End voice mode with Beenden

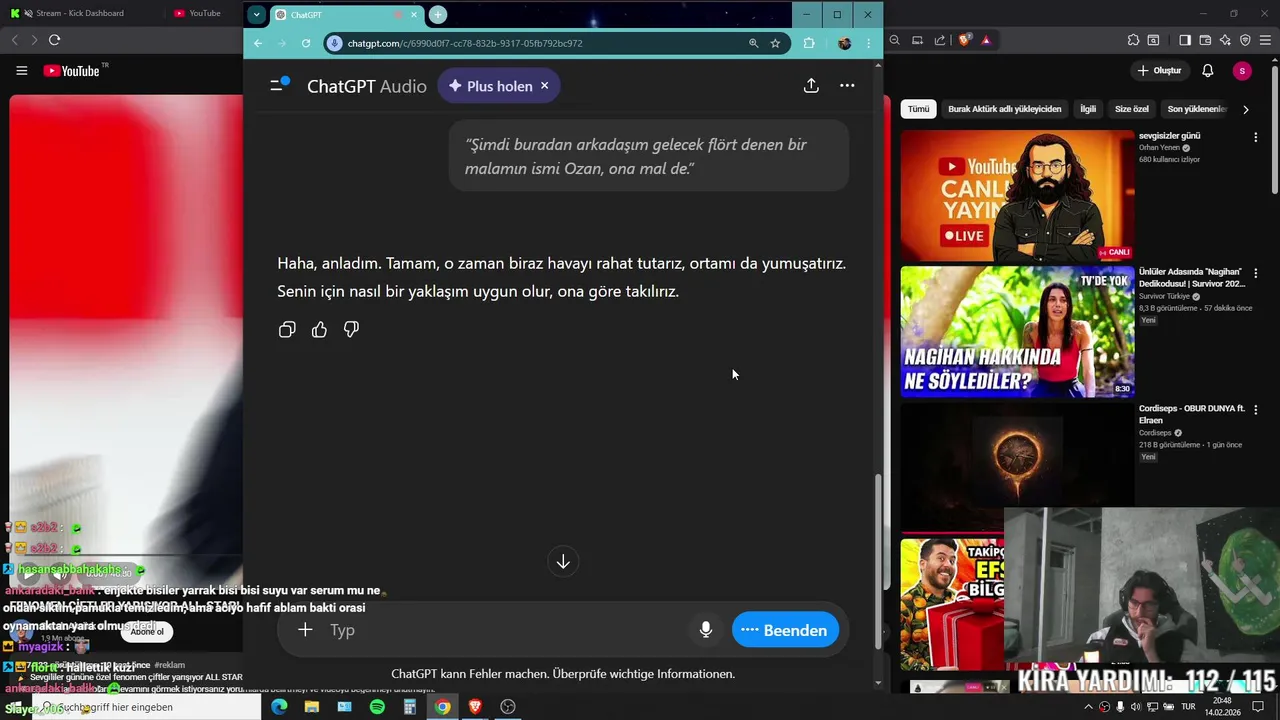click(785, 630)
